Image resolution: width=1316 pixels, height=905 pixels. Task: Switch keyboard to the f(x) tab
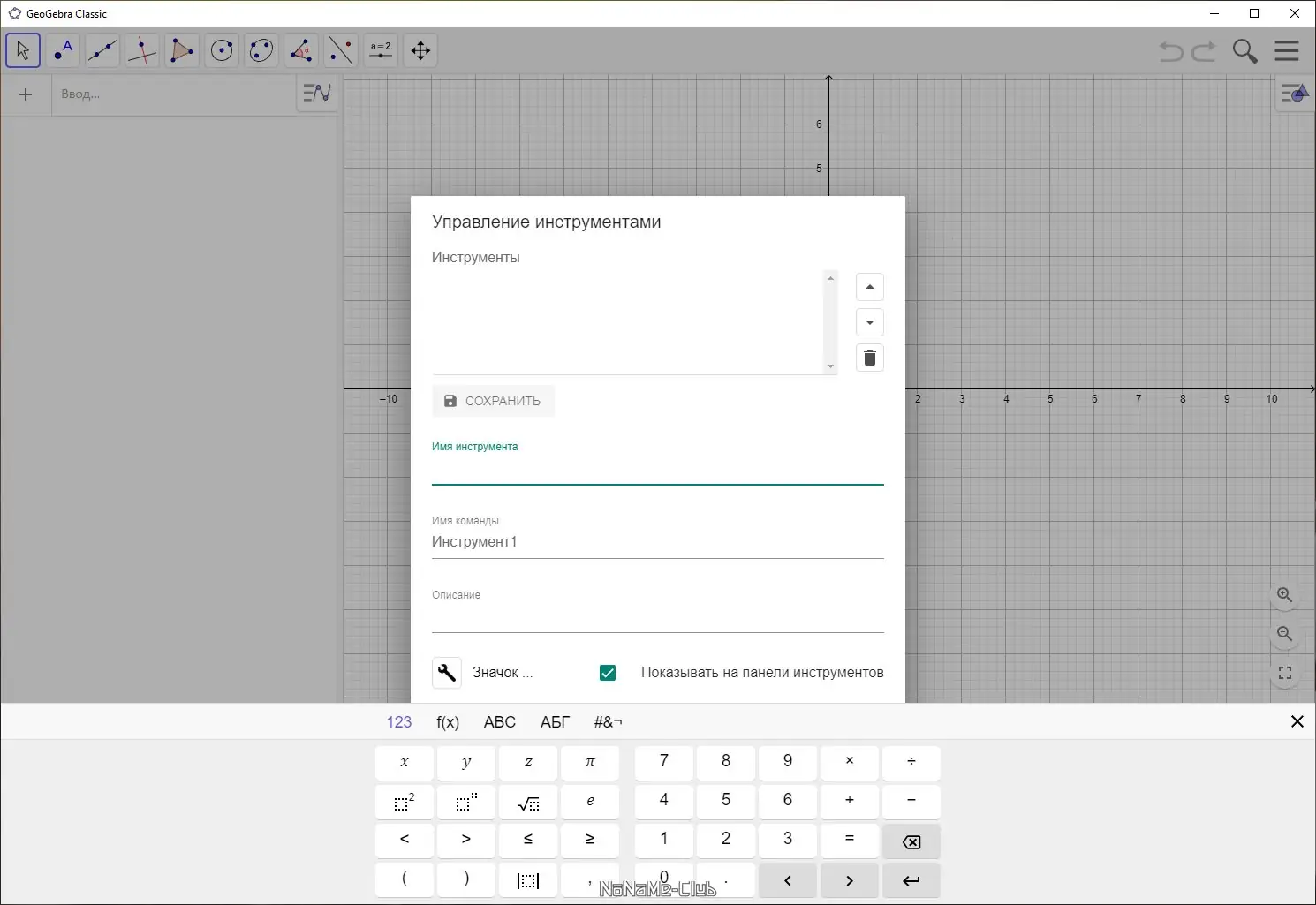tap(448, 722)
